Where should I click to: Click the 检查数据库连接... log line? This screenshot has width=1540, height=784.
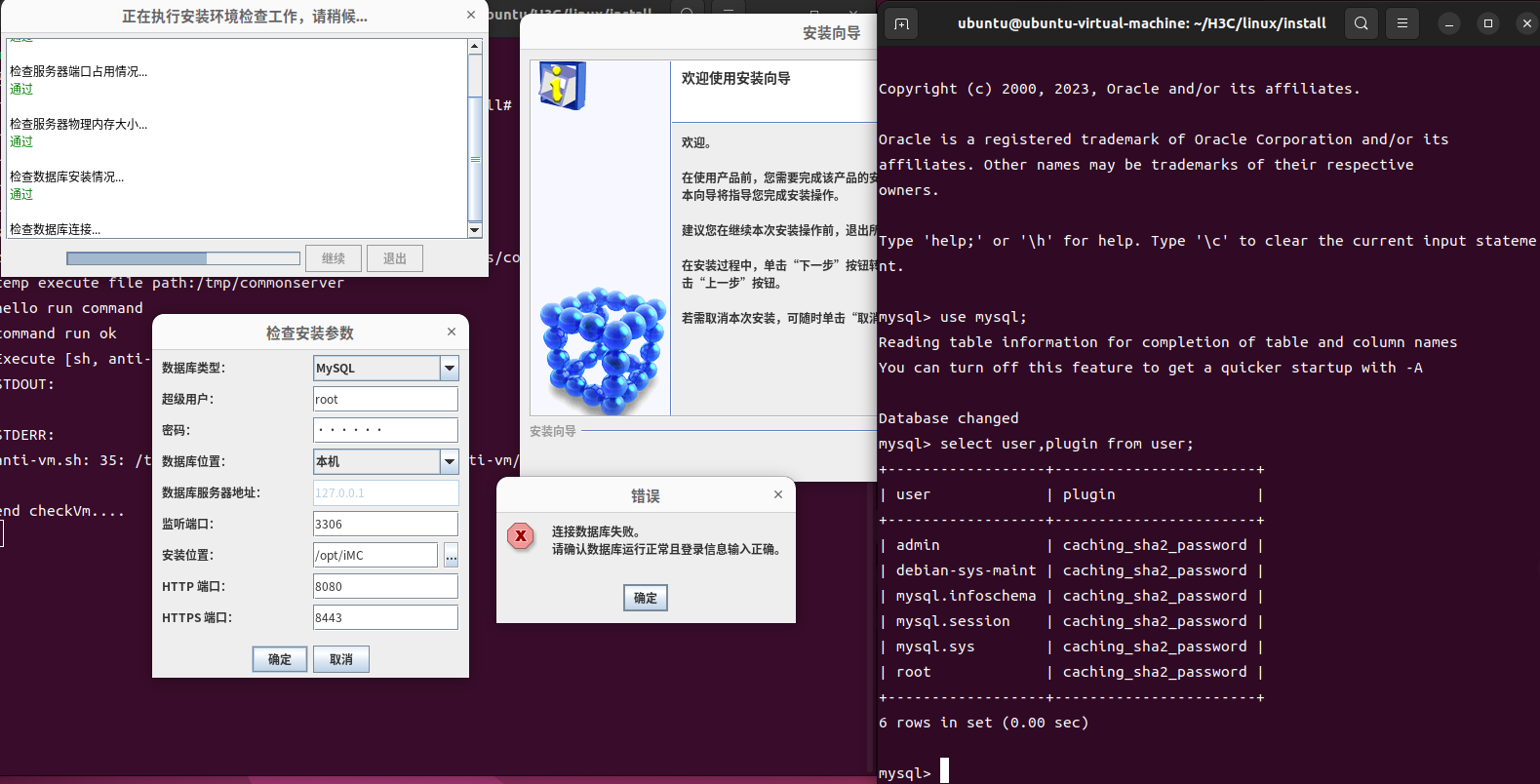coord(56,229)
